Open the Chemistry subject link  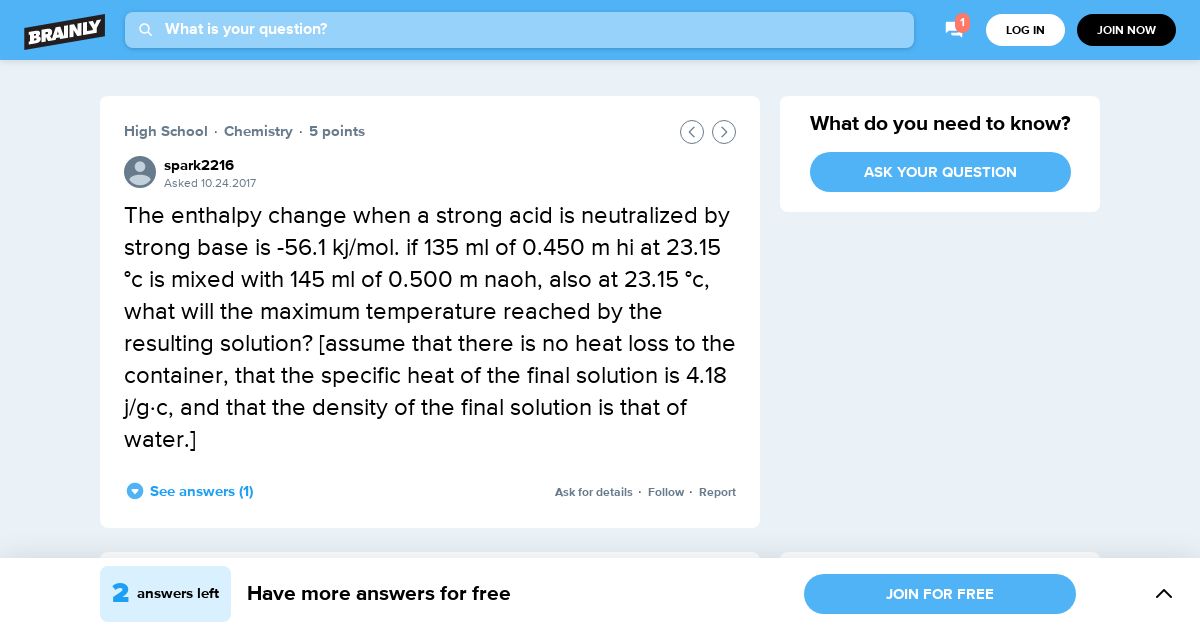[258, 131]
